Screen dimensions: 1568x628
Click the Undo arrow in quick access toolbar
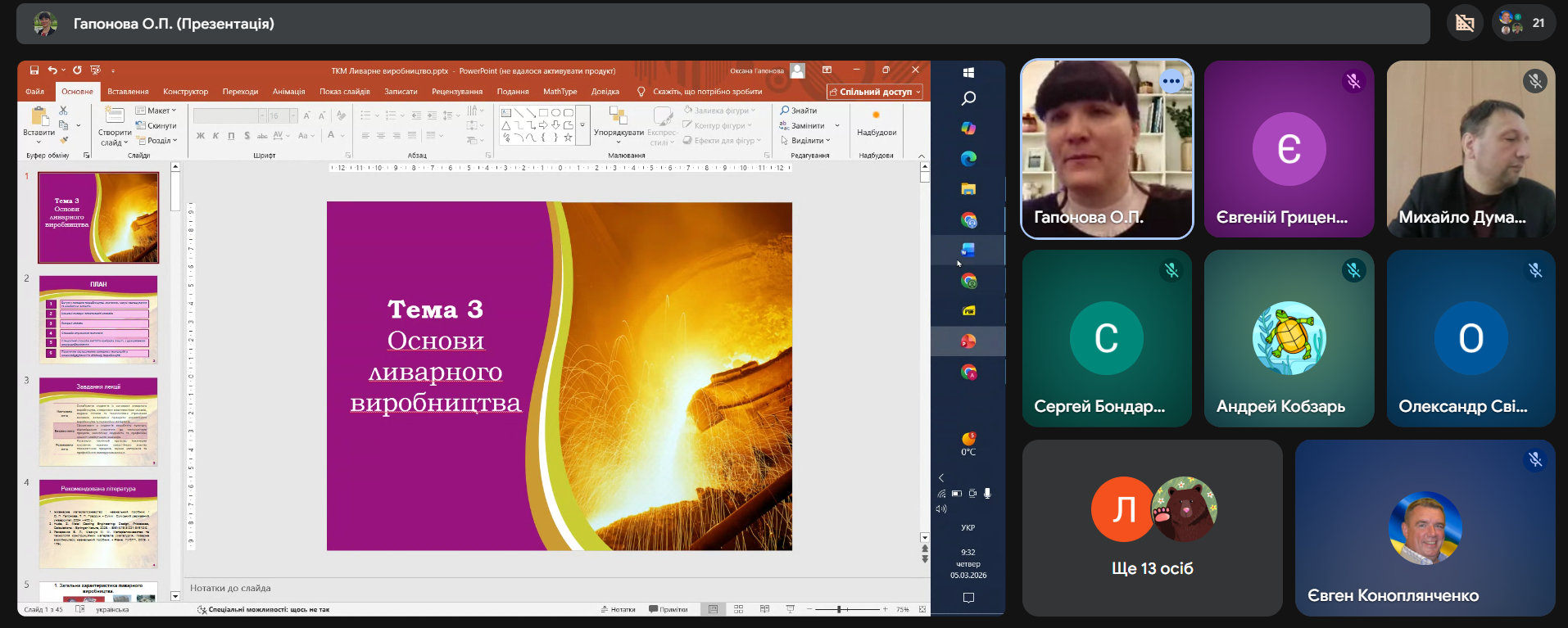(x=52, y=70)
